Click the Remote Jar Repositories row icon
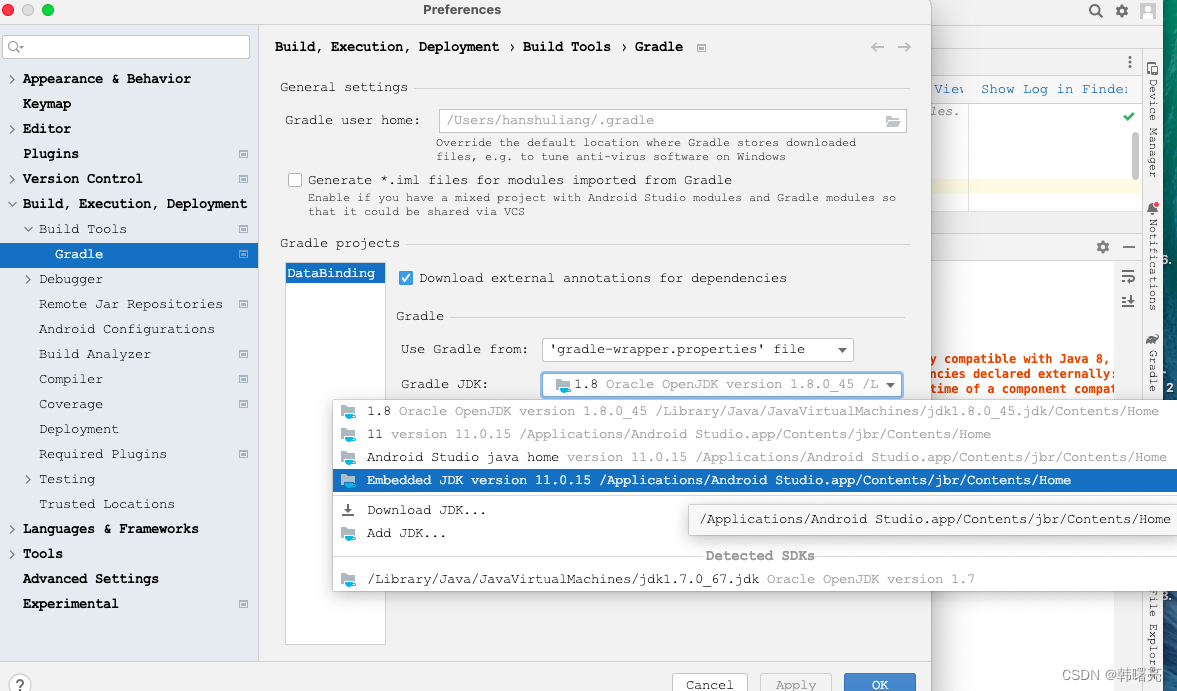Image resolution: width=1177 pixels, height=691 pixels. coord(243,304)
